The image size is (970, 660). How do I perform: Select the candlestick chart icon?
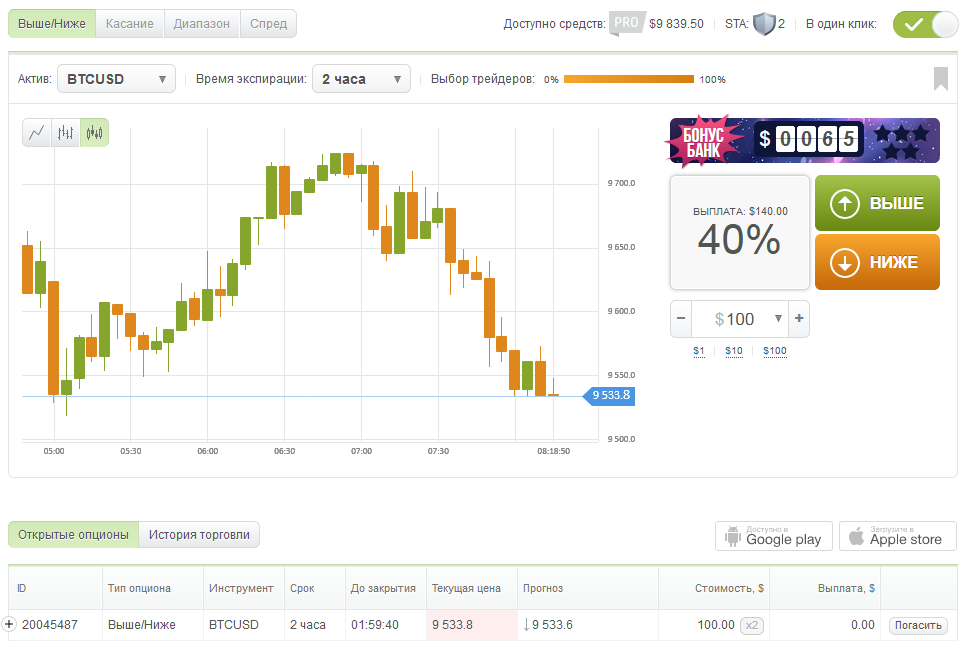tap(94, 133)
